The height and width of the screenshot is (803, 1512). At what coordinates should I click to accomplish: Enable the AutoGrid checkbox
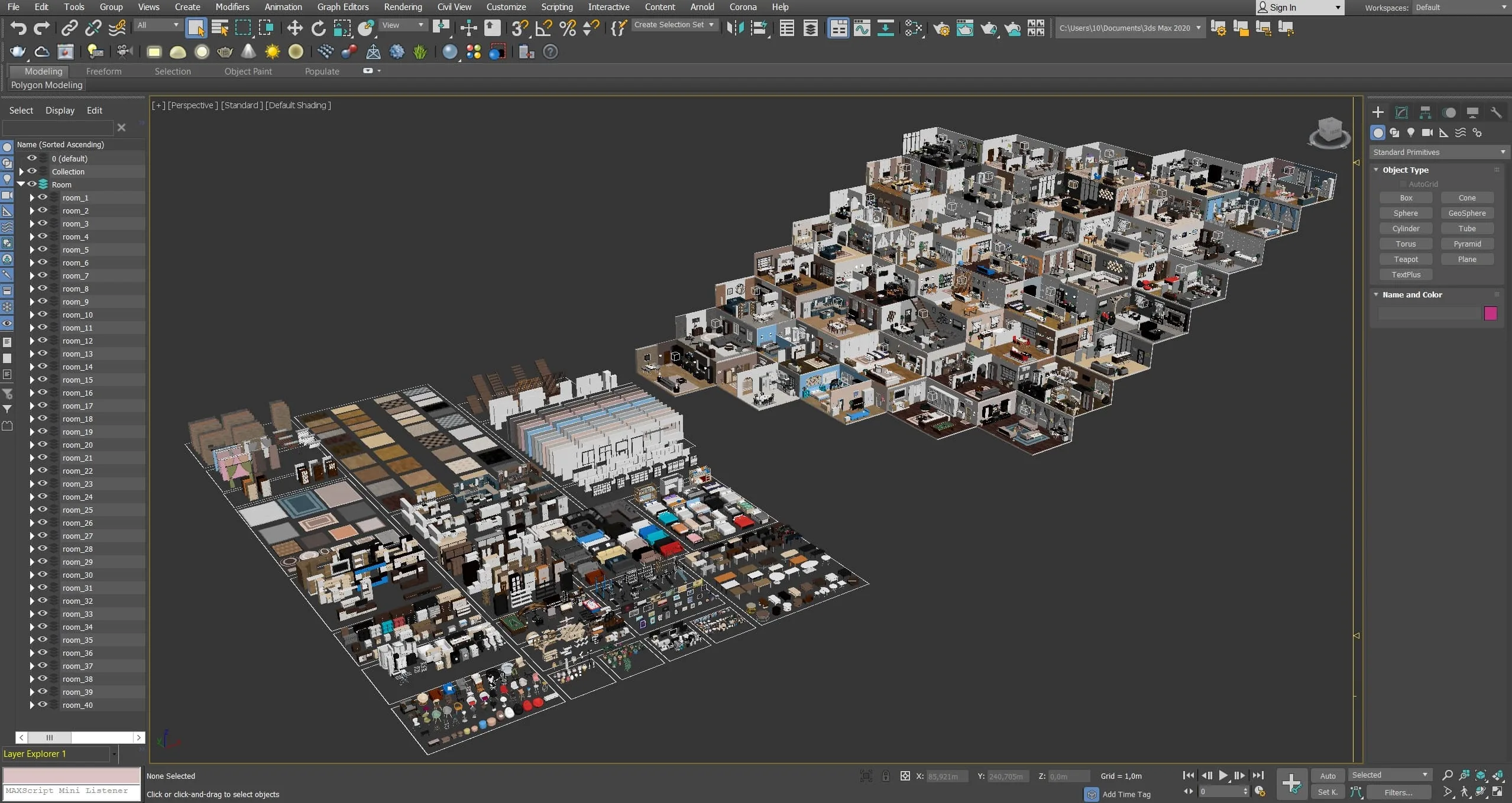[1403, 184]
